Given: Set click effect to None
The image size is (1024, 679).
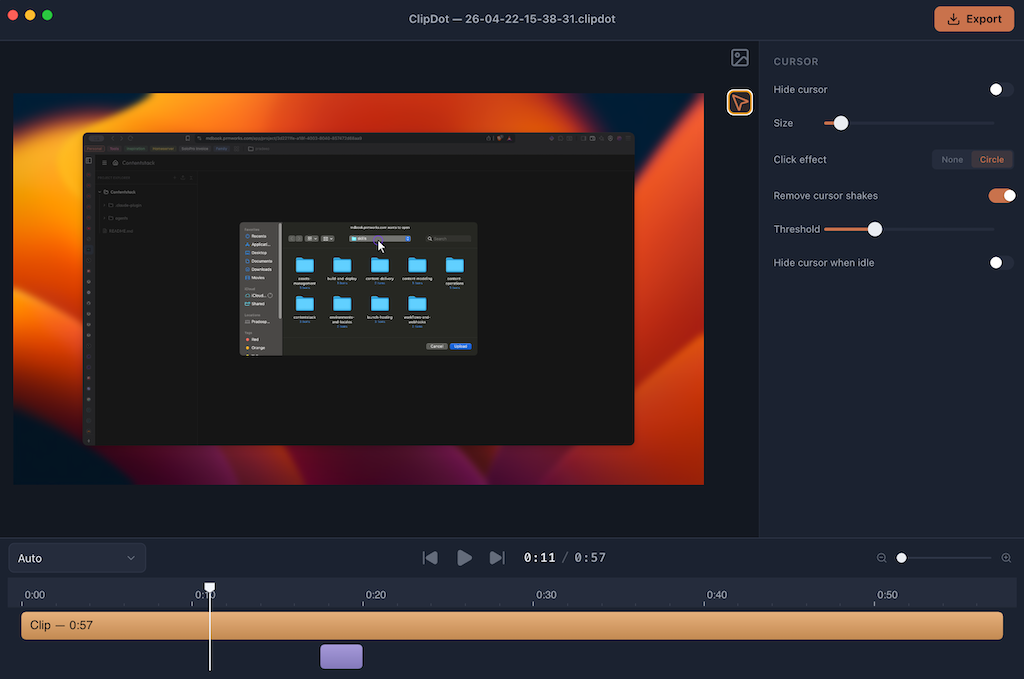Looking at the screenshot, I should tap(952, 160).
